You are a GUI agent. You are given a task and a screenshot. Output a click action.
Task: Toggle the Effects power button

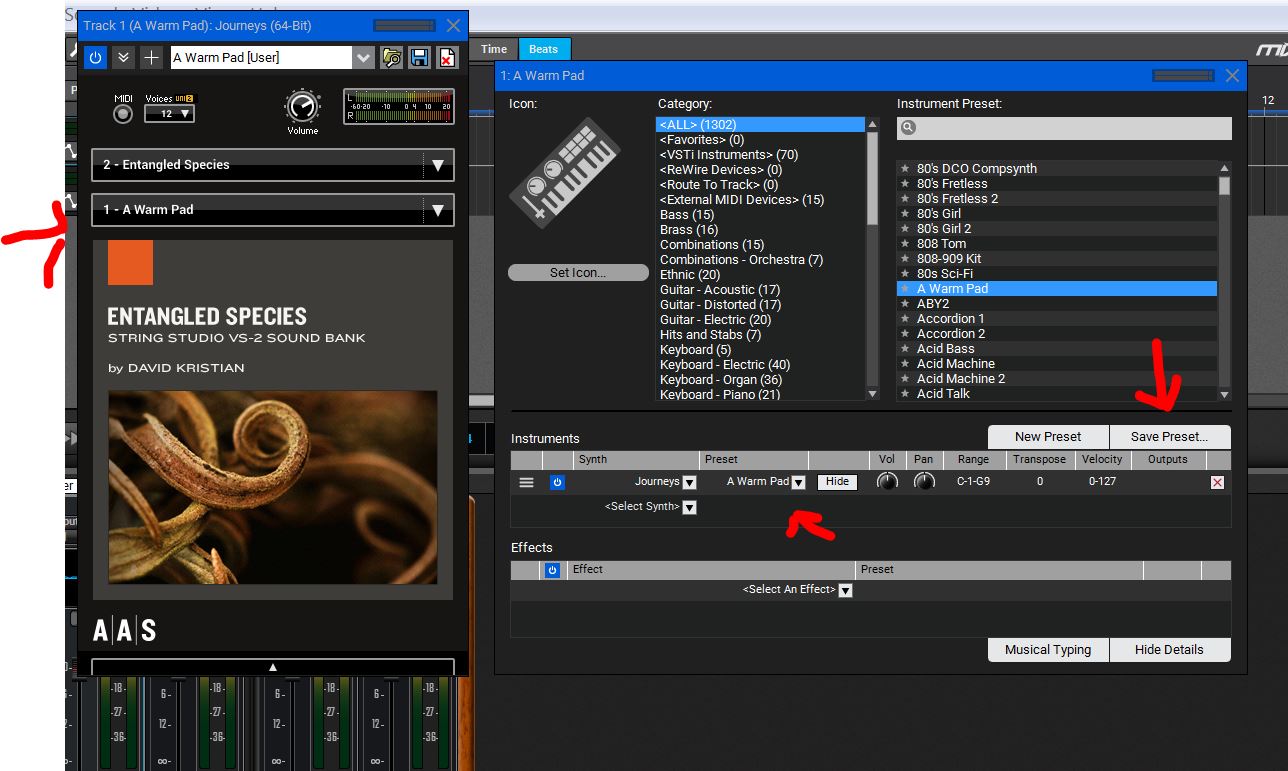[x=552, y=570]
